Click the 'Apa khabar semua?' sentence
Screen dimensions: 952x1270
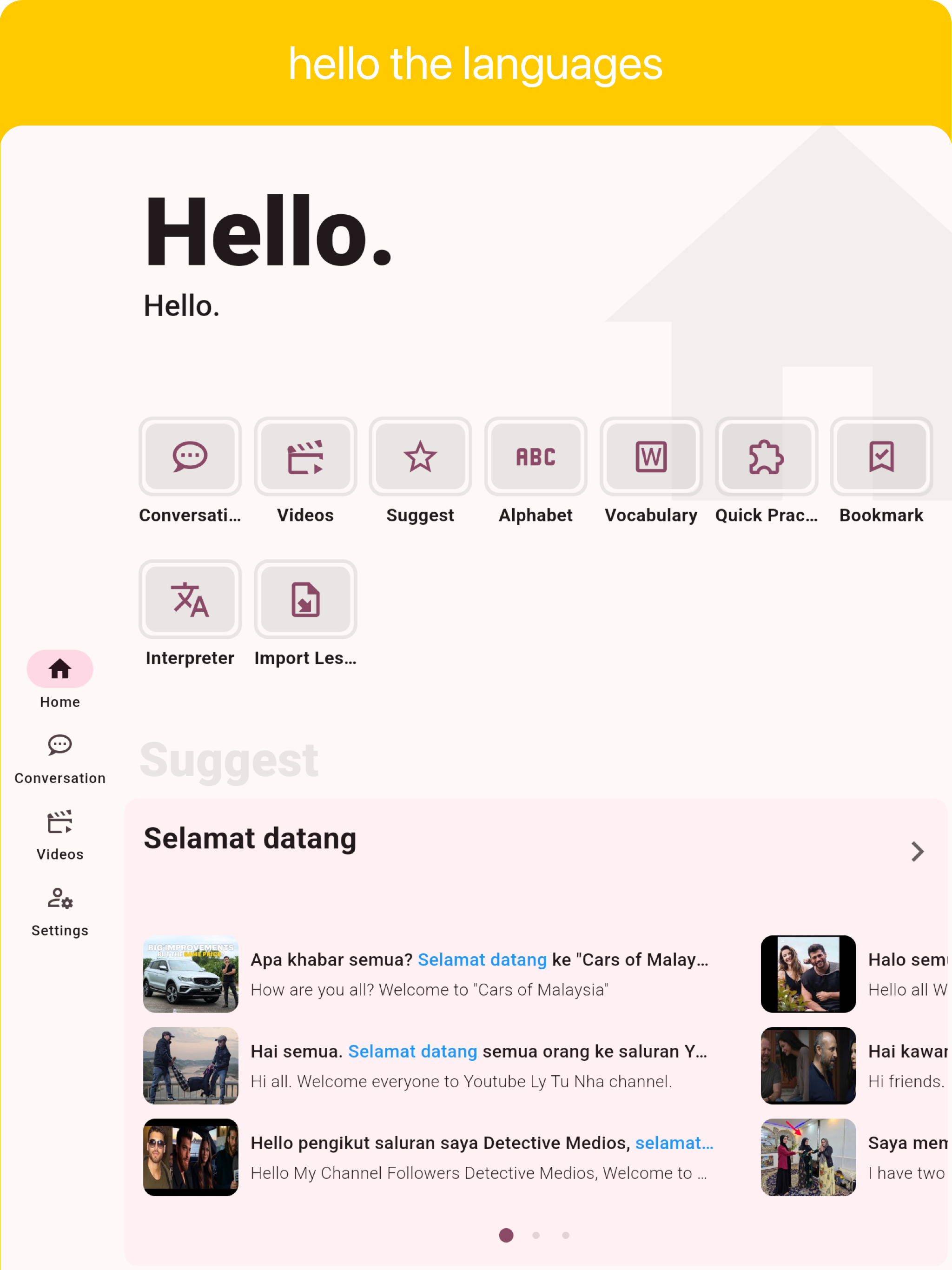coord(479,959)
